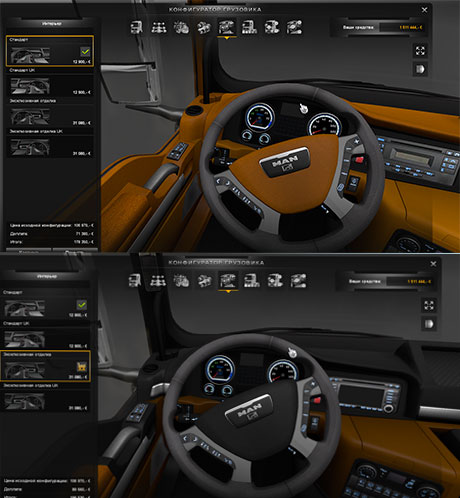Click the Стандарт label in top list

[19, 40]
